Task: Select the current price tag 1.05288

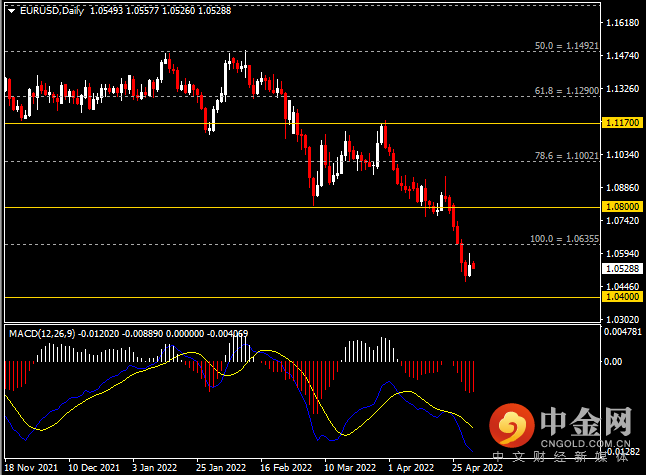Action: [x=623, y=269]
